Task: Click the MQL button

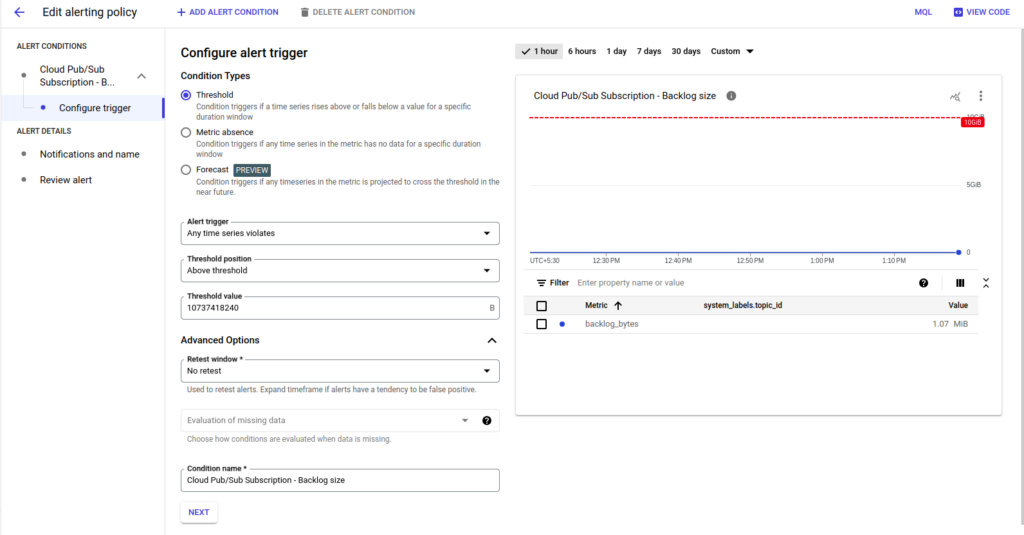Action: click(x=923, y=12)
